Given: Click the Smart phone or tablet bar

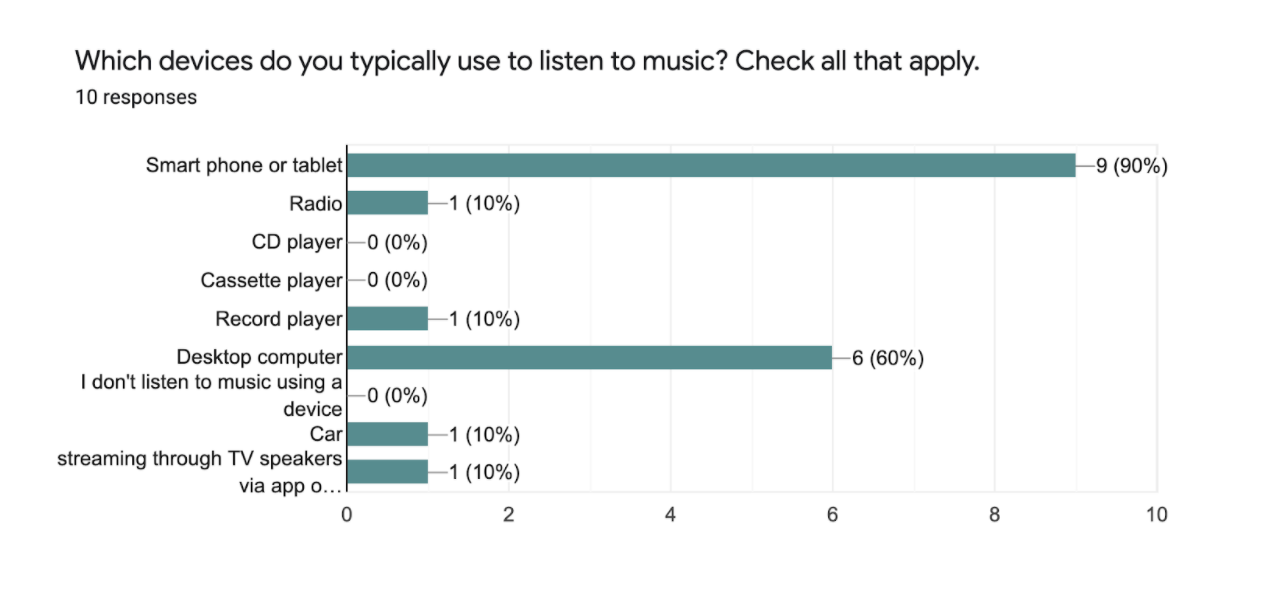Looking at the screenshot, I should point(711,165).
